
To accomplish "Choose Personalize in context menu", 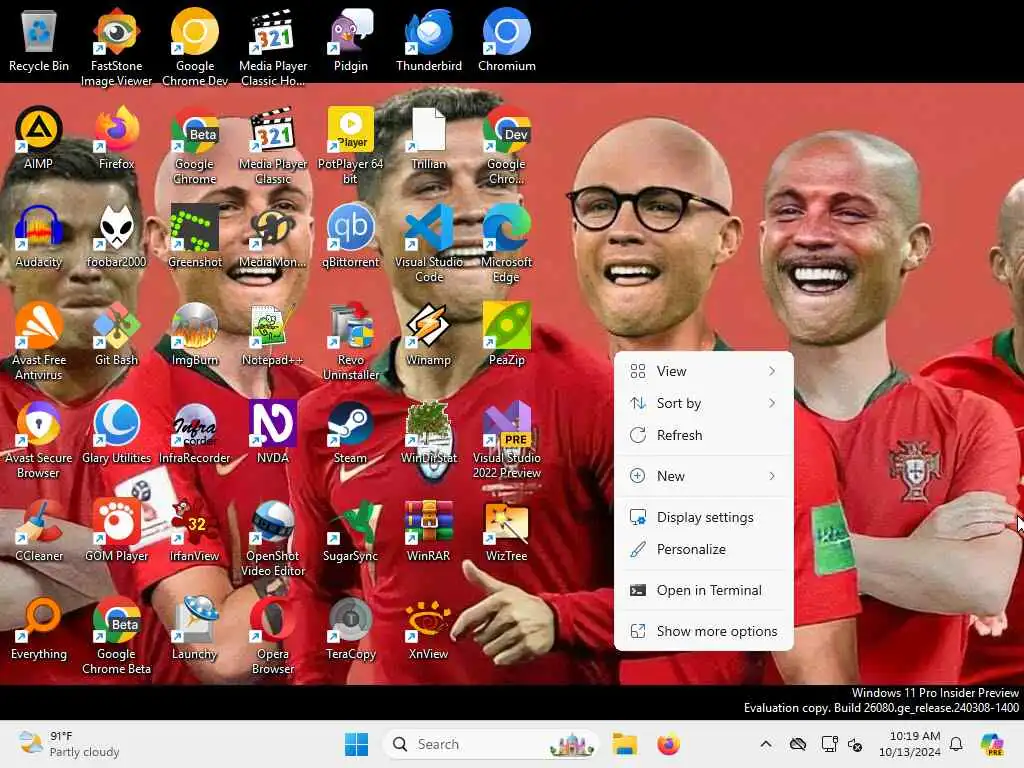I will pyautogui.click(x=704, y=549).
